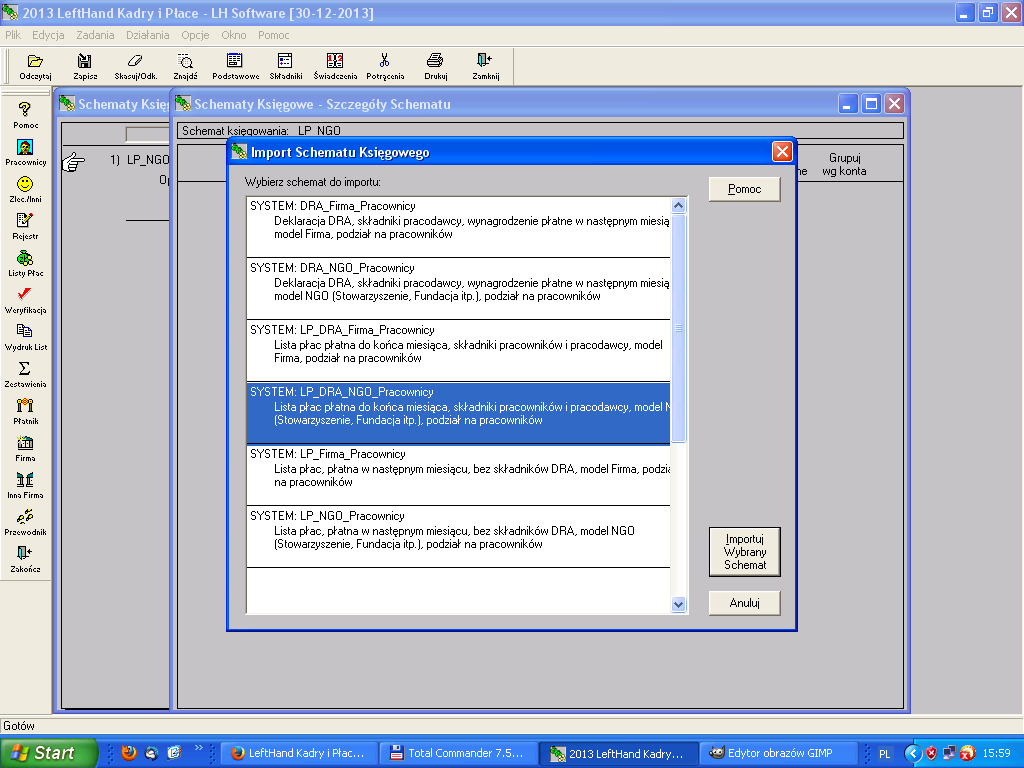Click the Windows Start button

tap(48, 753)
